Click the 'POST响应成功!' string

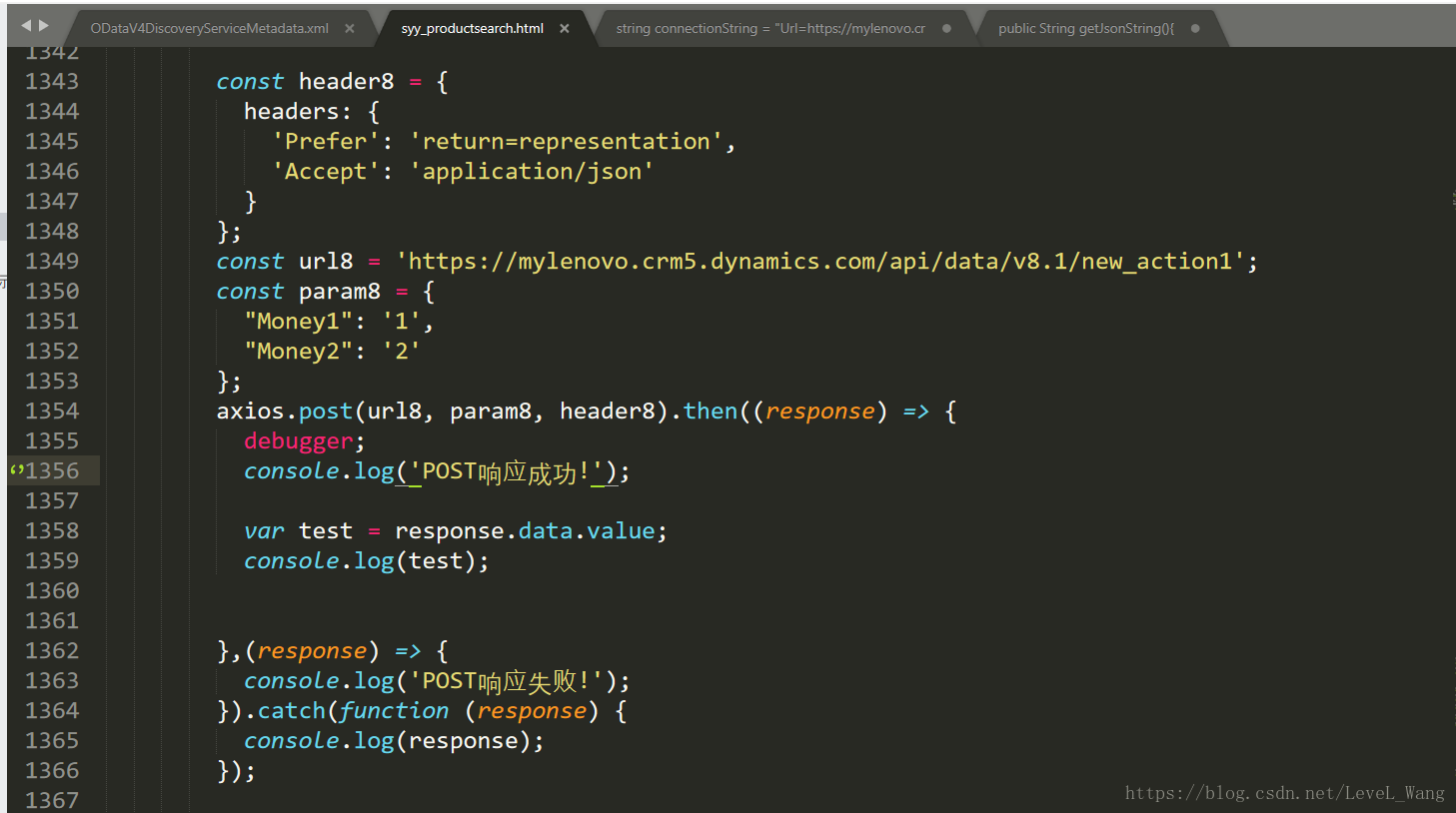click(x=506, y=471)
